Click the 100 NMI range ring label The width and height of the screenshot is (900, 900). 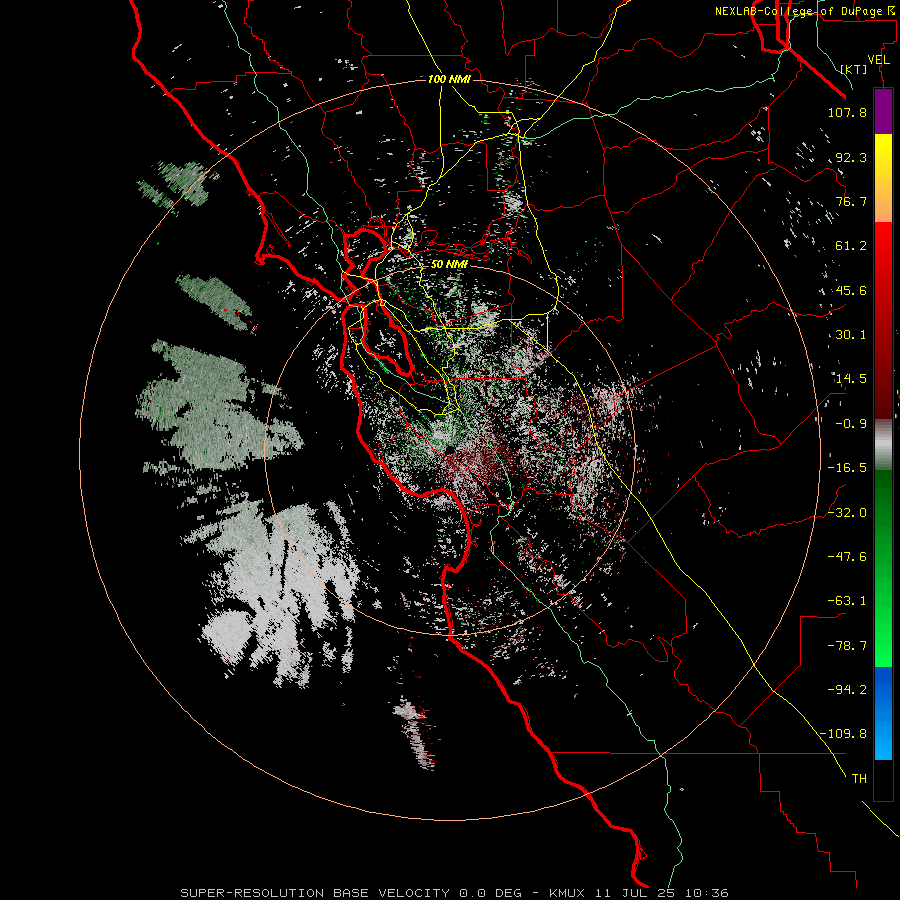pyautogui.click(x=449, y=79)
